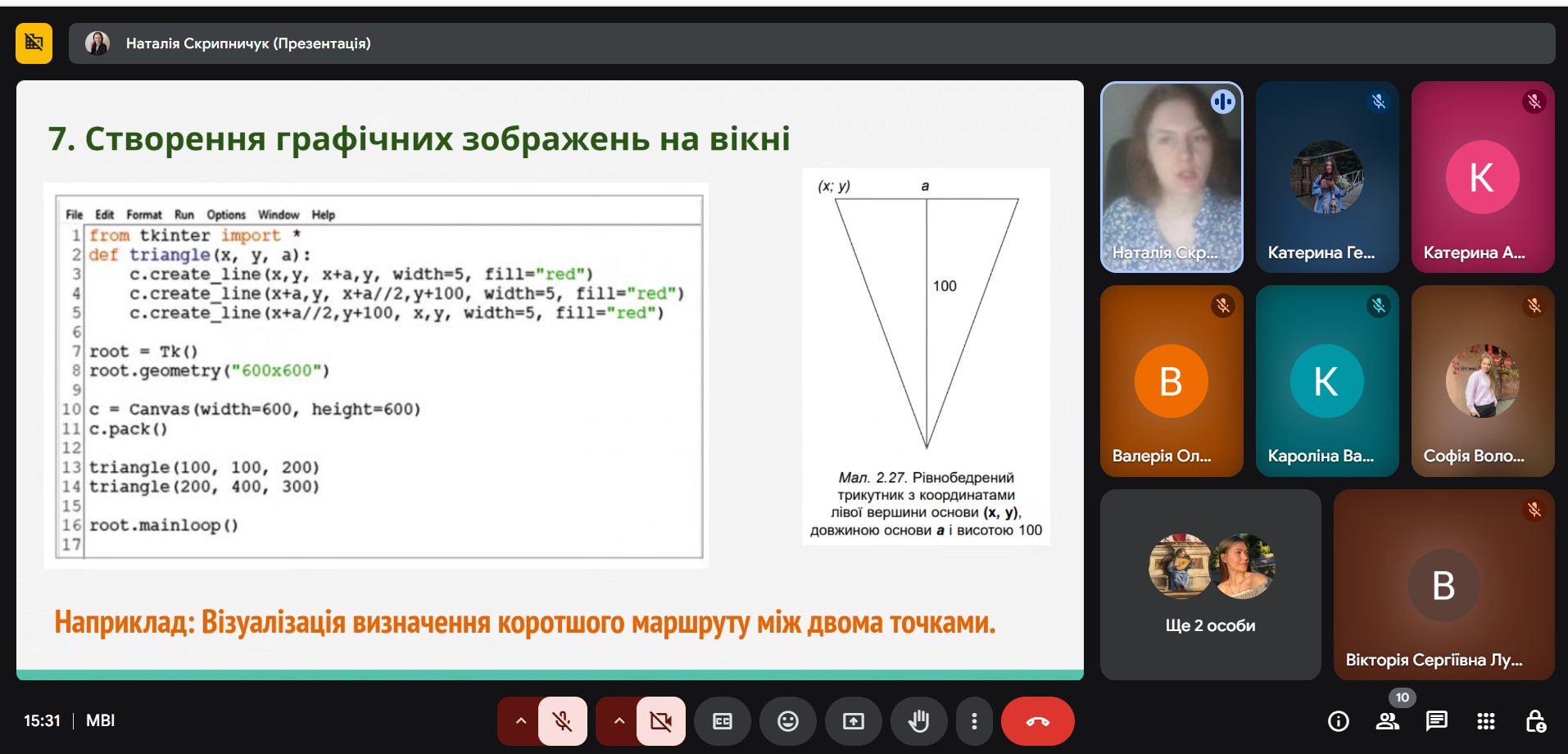The width and height of the screenshot is (1568, 754).
Task: Open activities grid icon
Action: 1486,721
